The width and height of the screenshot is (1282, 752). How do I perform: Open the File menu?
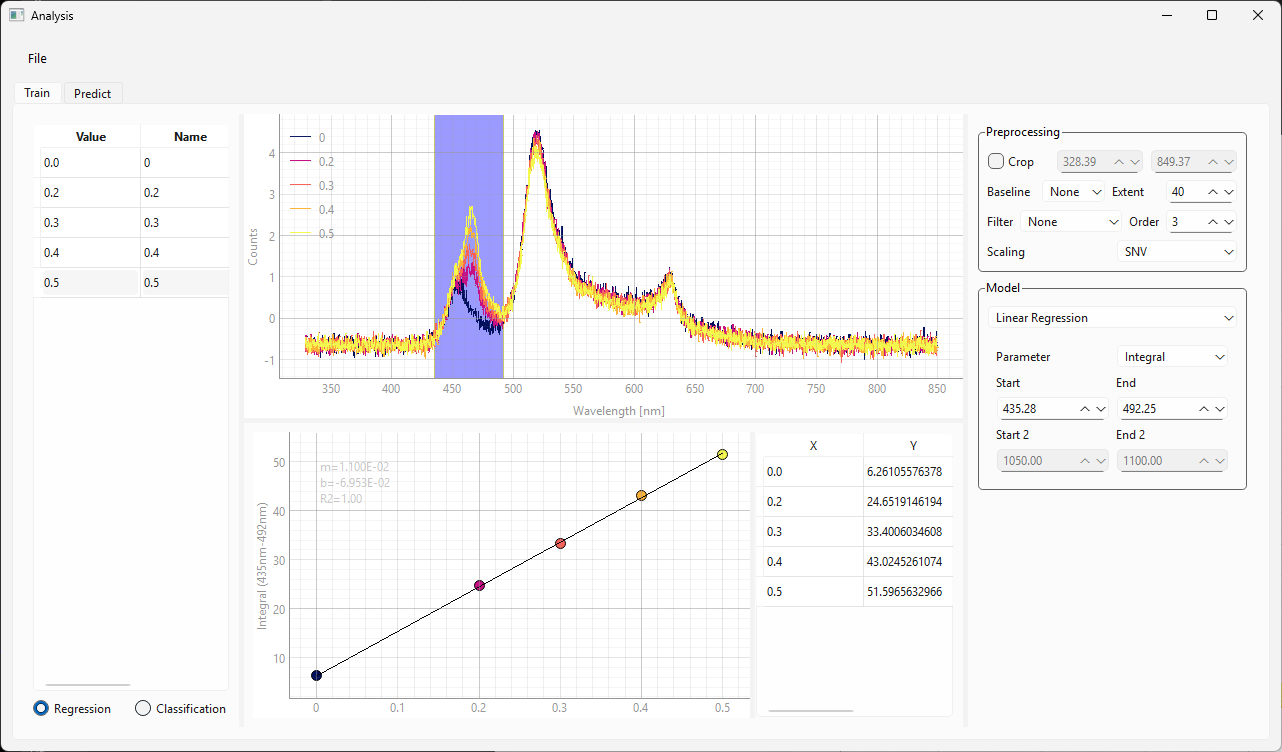click(x=37, y=58)
